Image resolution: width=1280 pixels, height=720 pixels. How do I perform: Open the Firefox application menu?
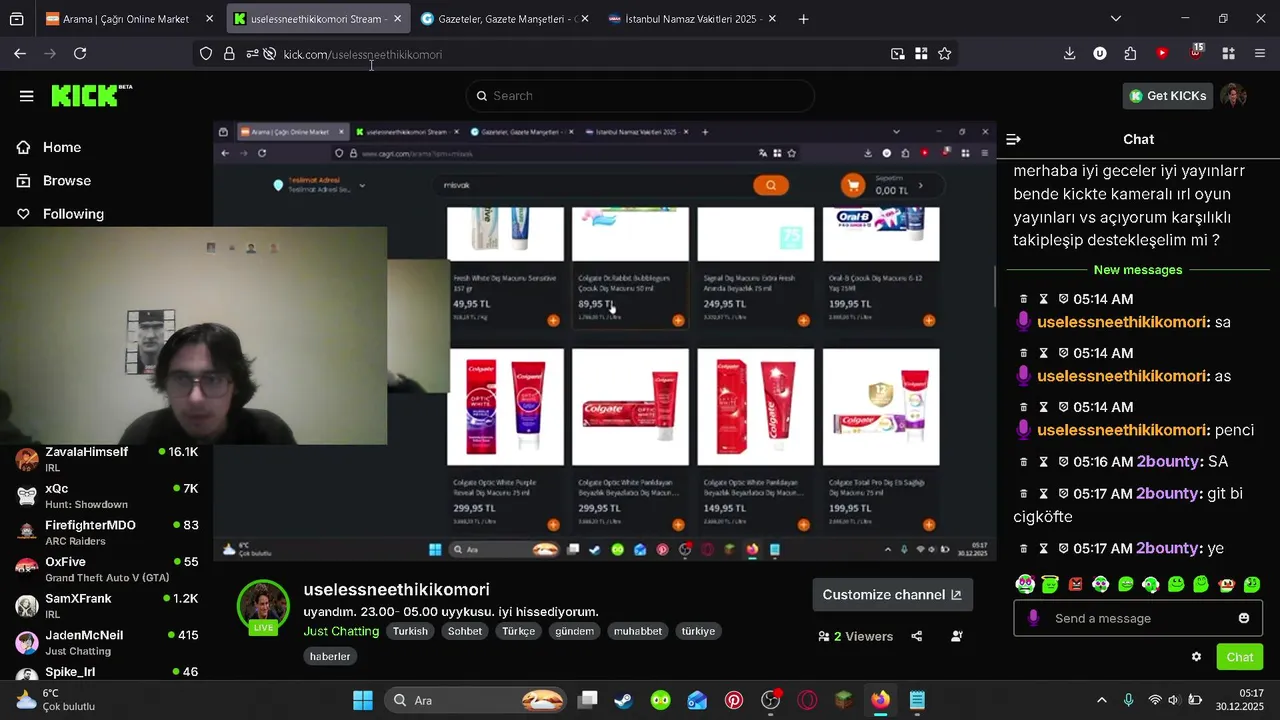click(x=1259, y=54)
